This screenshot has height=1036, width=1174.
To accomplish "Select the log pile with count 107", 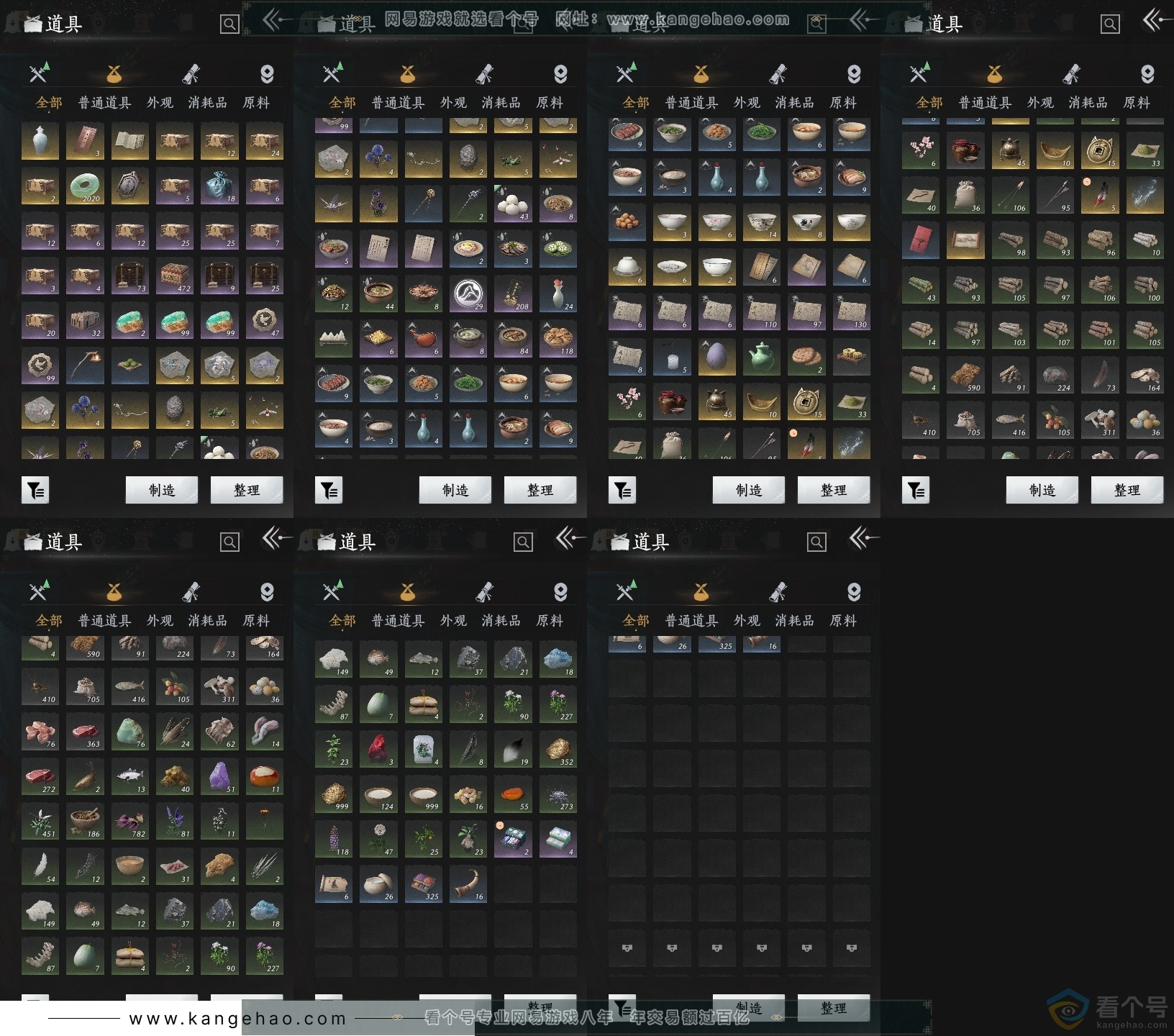I will 1055,330.
